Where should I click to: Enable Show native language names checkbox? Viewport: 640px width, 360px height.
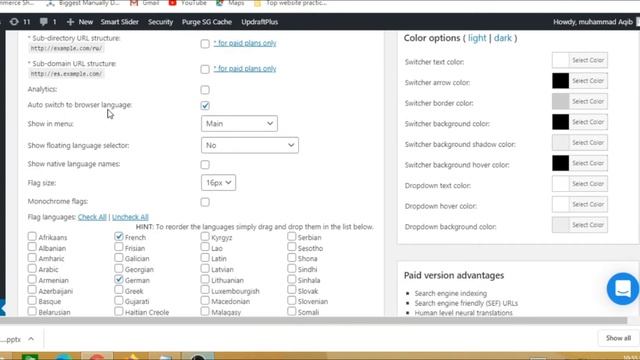[x=205, y=164]
